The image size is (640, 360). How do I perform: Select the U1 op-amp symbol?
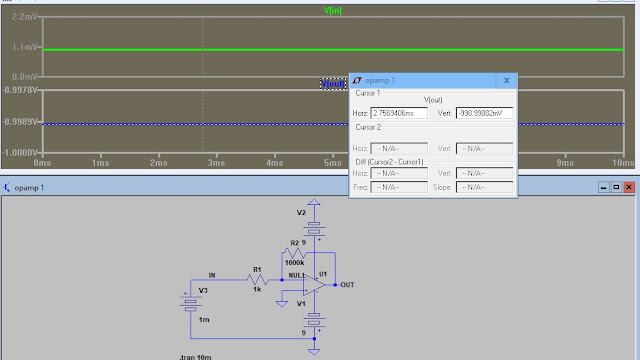coord(314,285)
